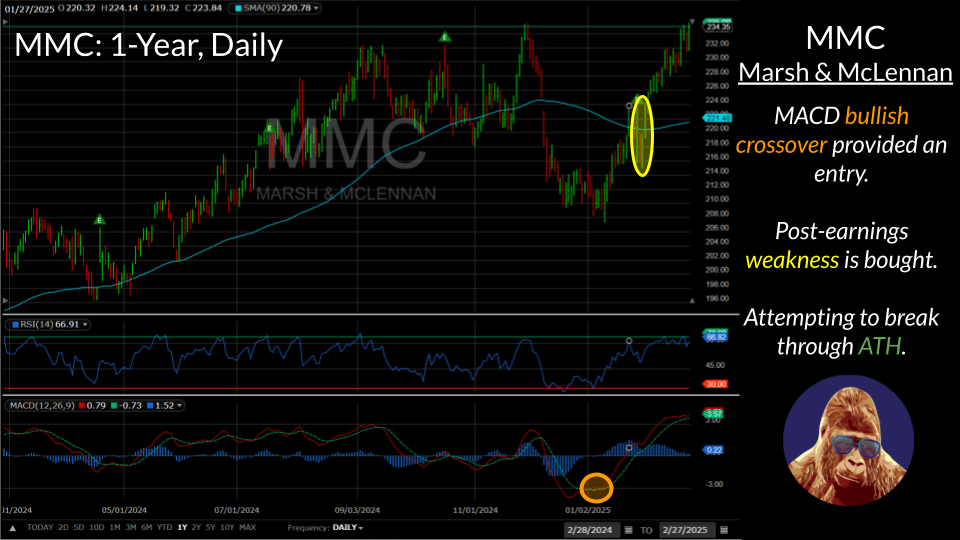Click the TODAY range button
Screen dimensions: 960x540
click(39, 527)
